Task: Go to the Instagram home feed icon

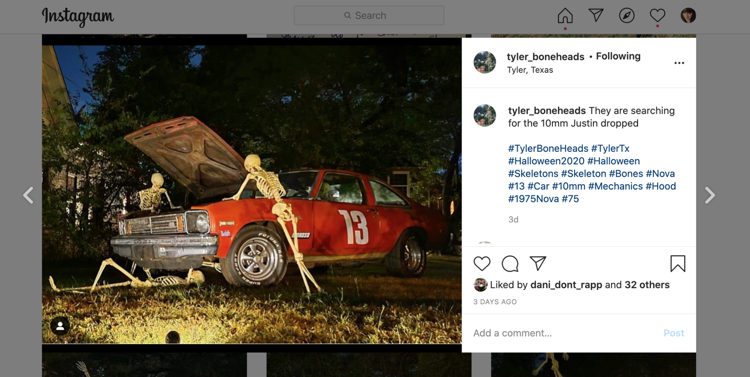Action: pos(565,15)
